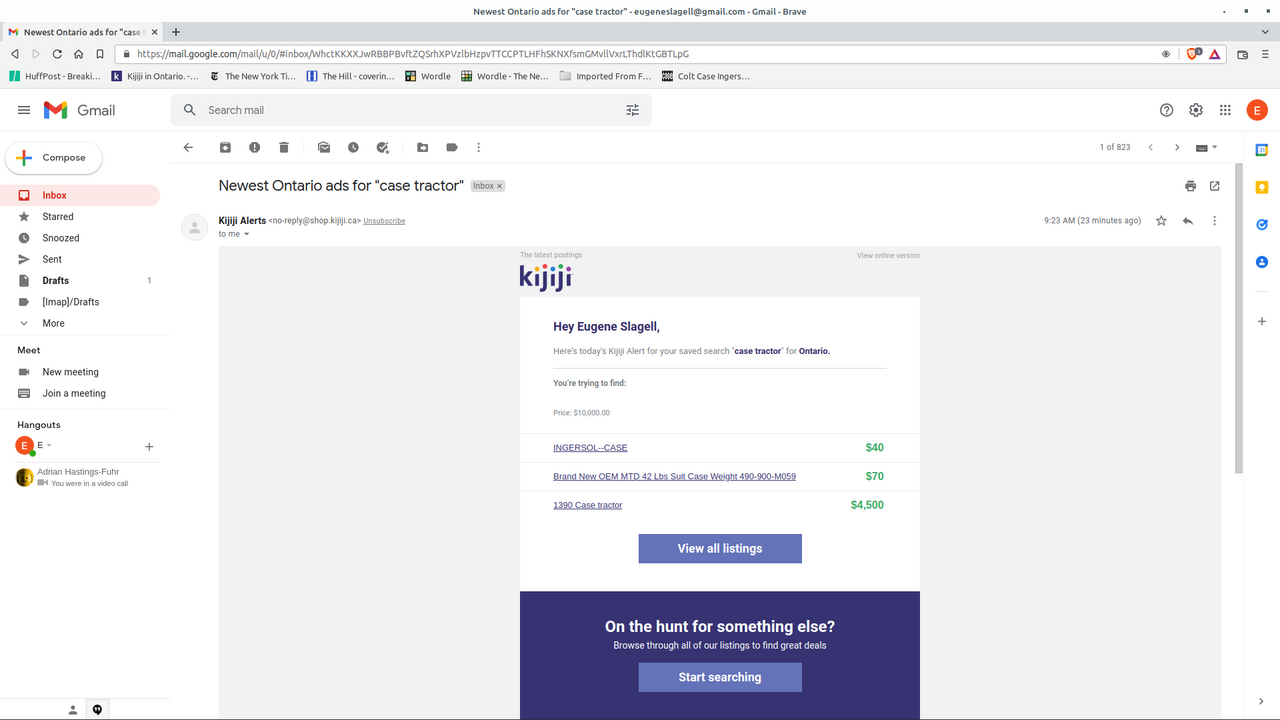Image resolution: width=1280 pixels, height=720 pixels.
Task: Remove the Inbox label from this email
Action: (x=500, y=186)
